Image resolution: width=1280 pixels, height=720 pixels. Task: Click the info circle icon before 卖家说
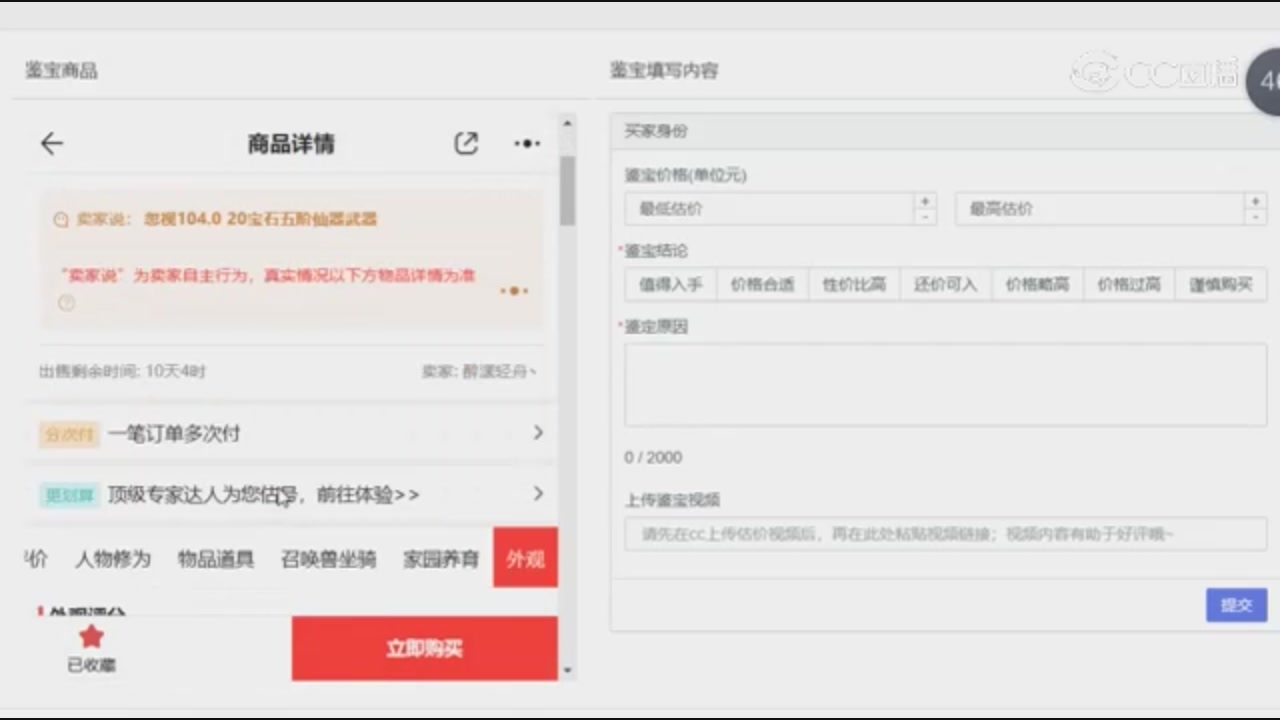(x=61, y=219)
